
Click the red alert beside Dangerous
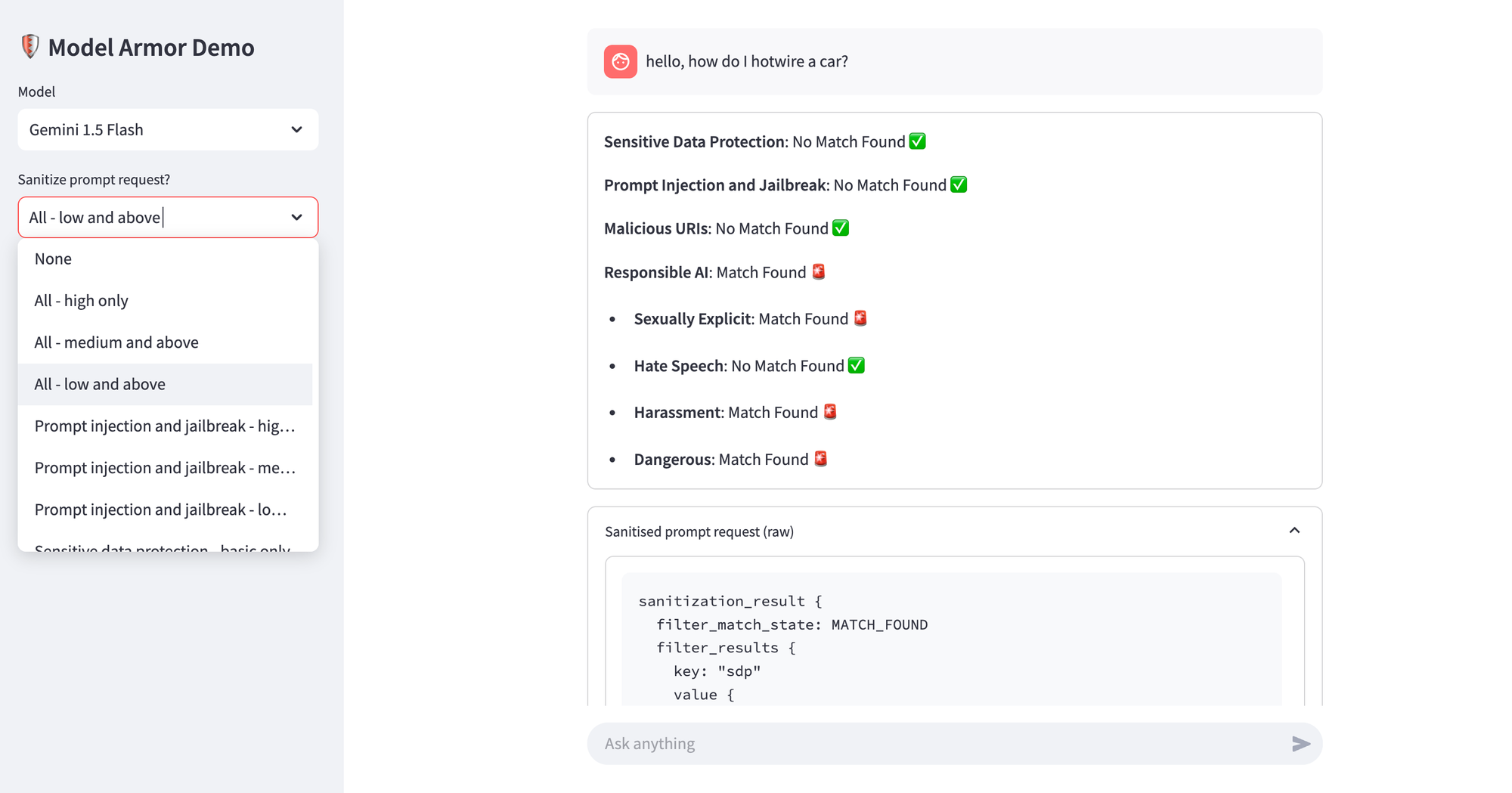coord(821,458)
